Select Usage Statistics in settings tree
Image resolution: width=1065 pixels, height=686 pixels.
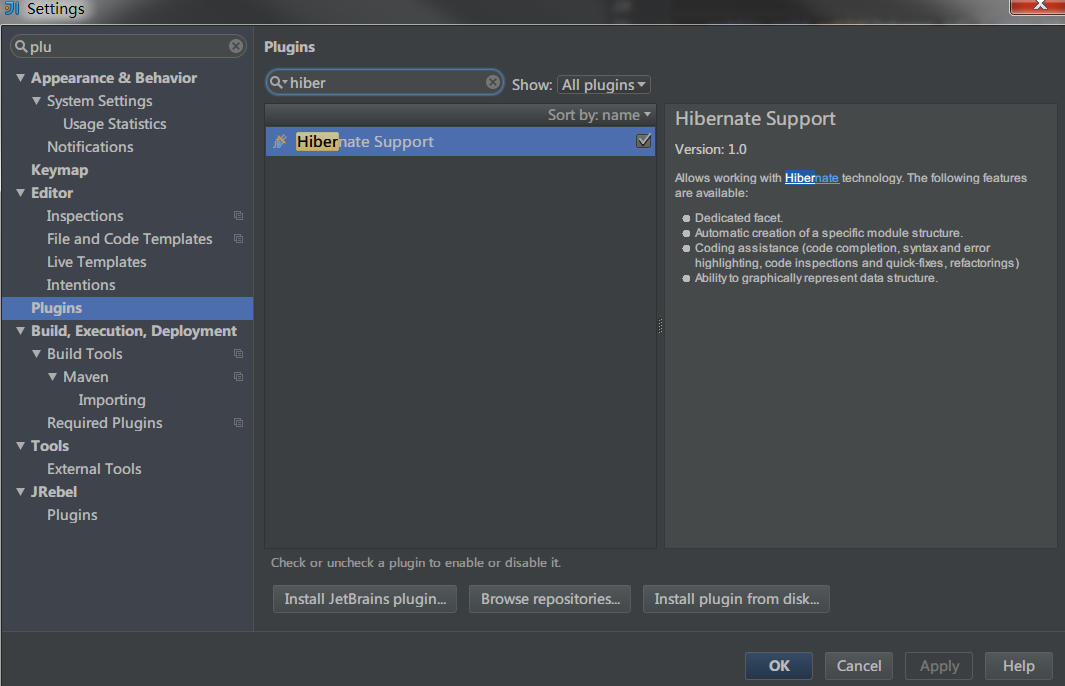click(115, 124)
